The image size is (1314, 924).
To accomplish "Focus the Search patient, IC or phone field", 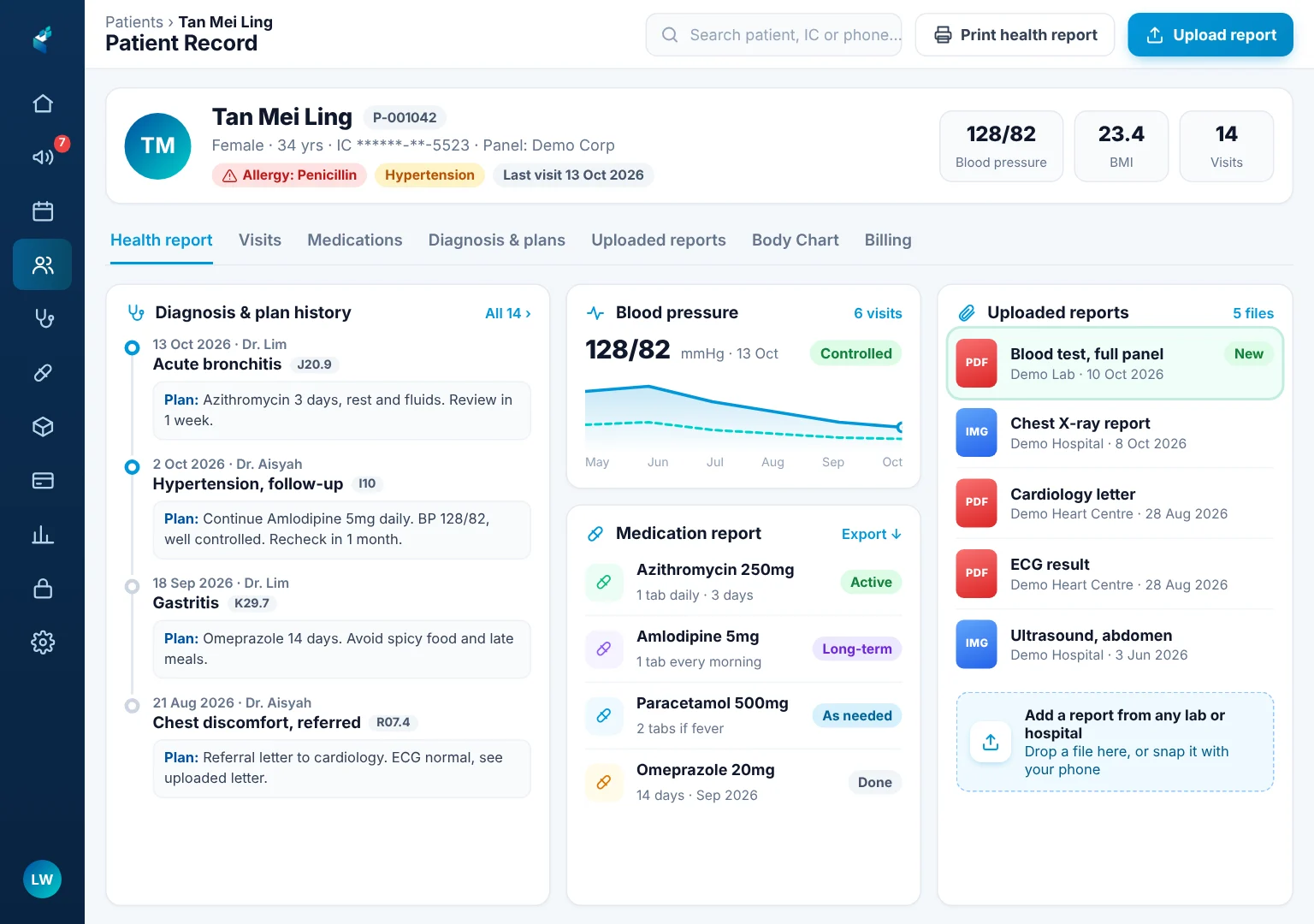I will (x=773, y=35).
